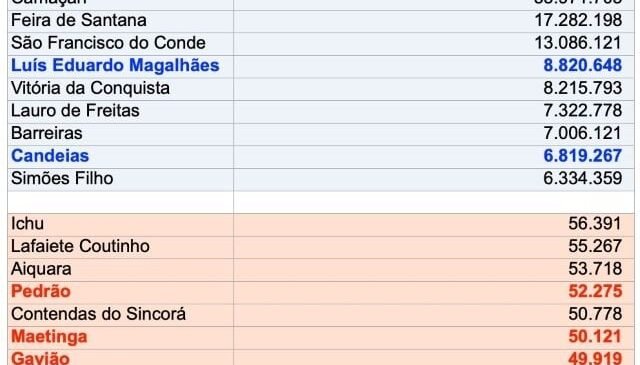Screen dimensions: 640x365
Task: Select the Feira de Santana cell
Action: click(120, 21)
